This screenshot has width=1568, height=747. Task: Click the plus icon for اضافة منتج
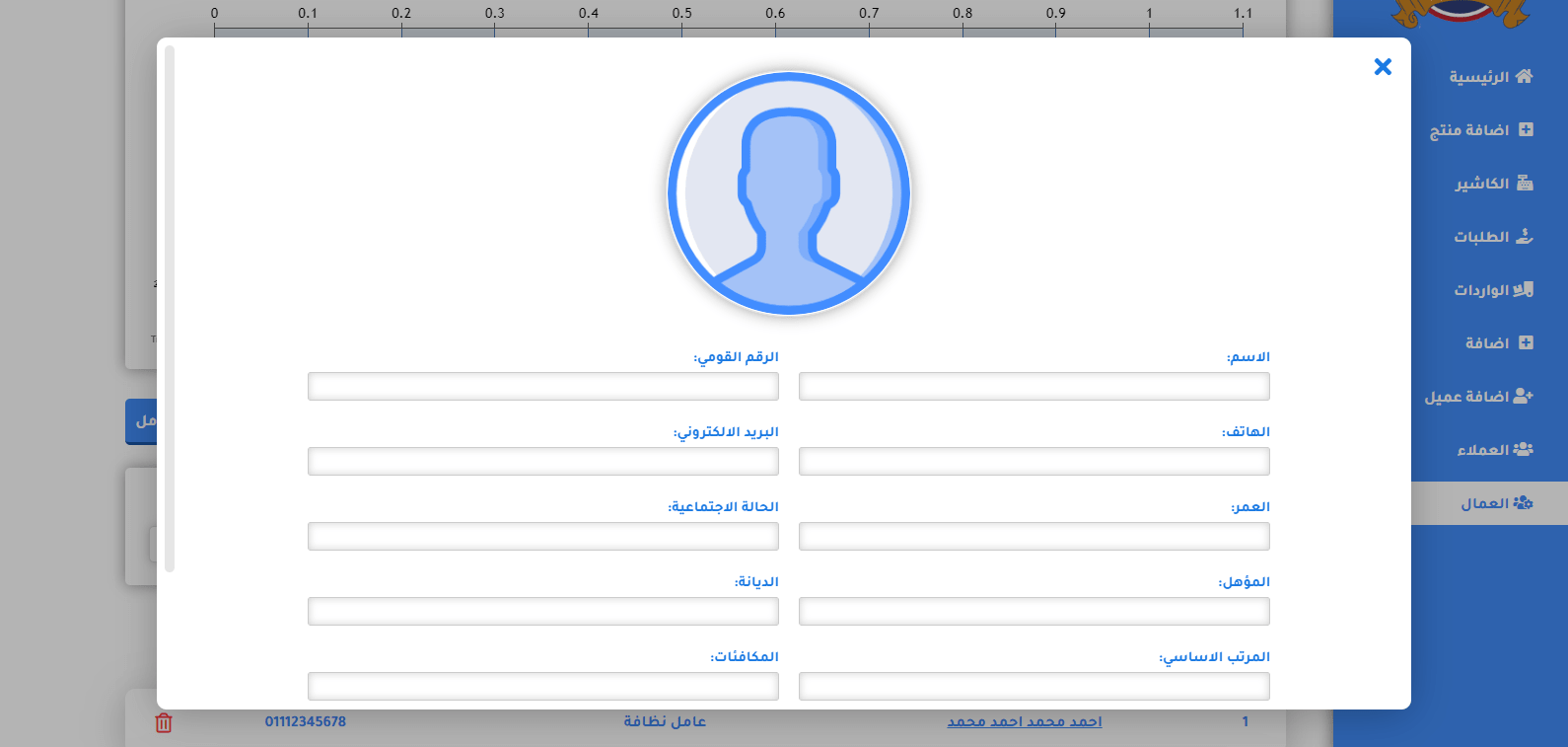[x=1526, y=129]
